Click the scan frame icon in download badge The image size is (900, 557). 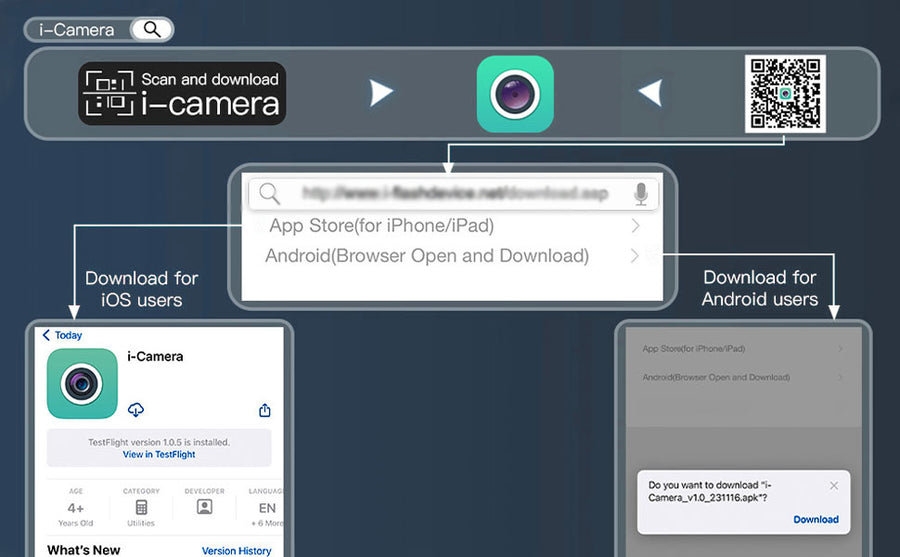click(x=107, y=93)
